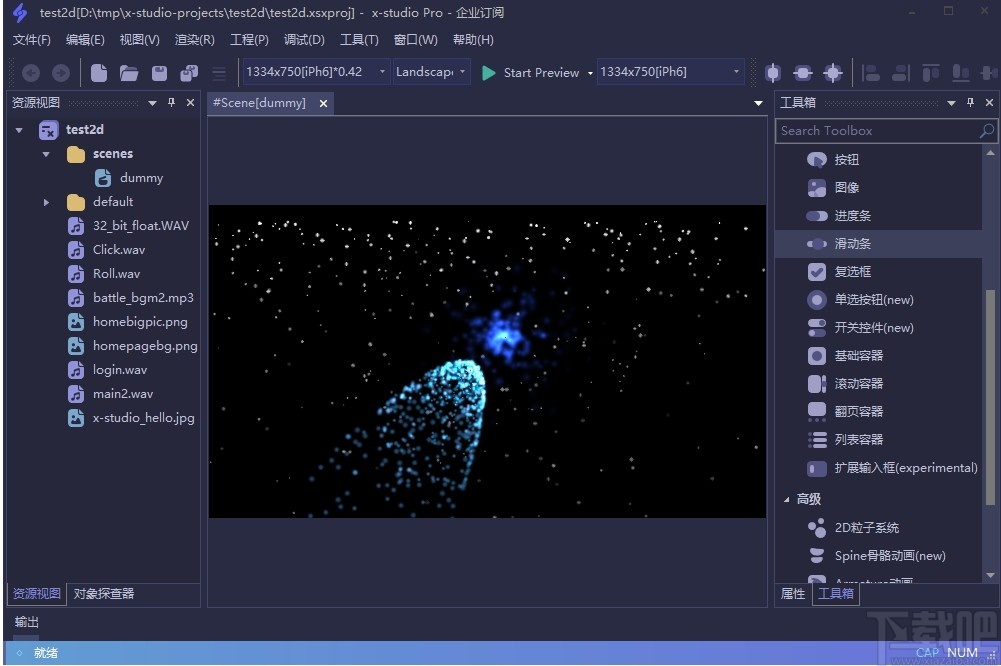Click the center-both alignment crosshair icon
The height and width of the screenshot is (666, 1001).
tap(833, 72)
